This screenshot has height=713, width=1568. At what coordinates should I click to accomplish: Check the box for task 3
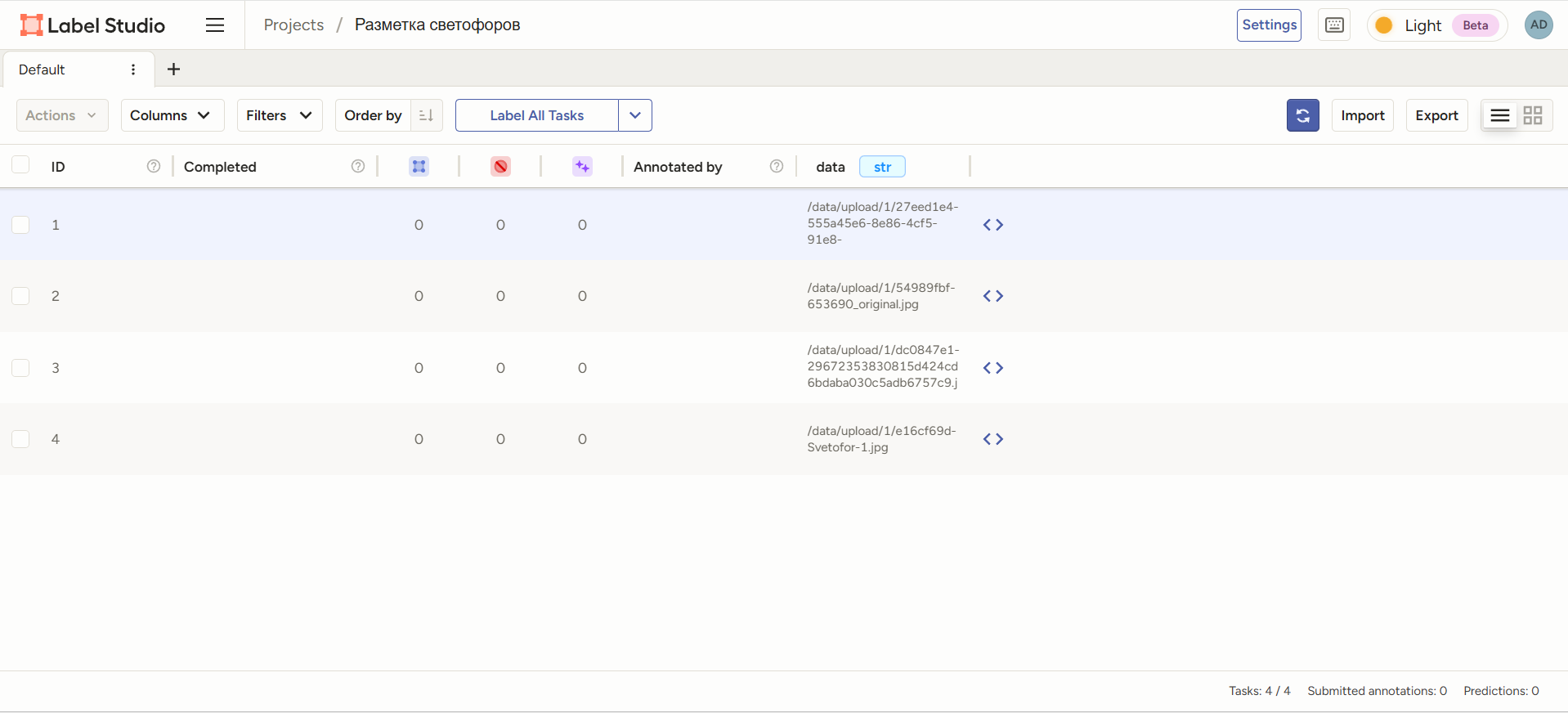[20, 368]
